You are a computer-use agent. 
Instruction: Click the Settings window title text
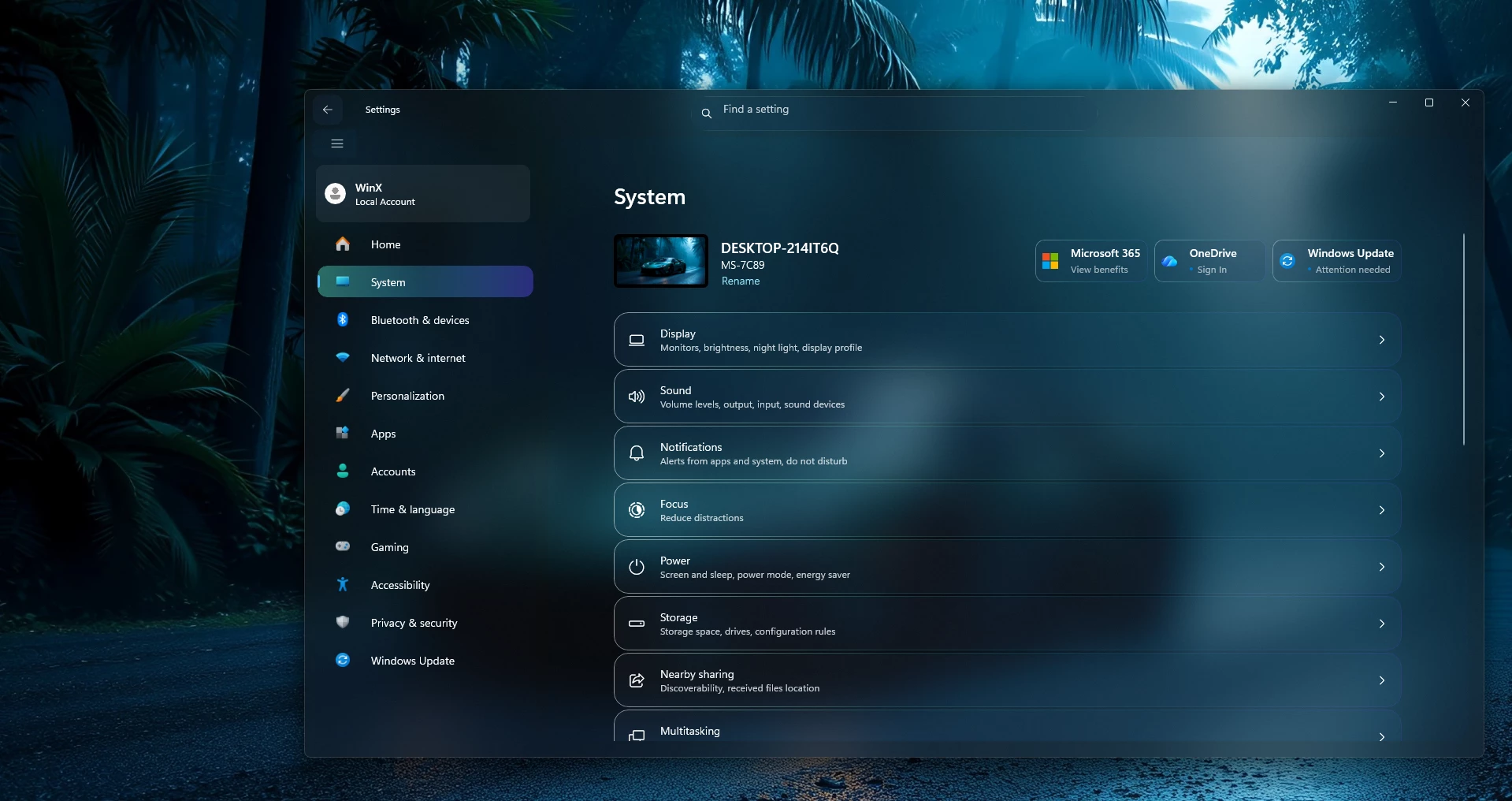click(x=383, y=110)
